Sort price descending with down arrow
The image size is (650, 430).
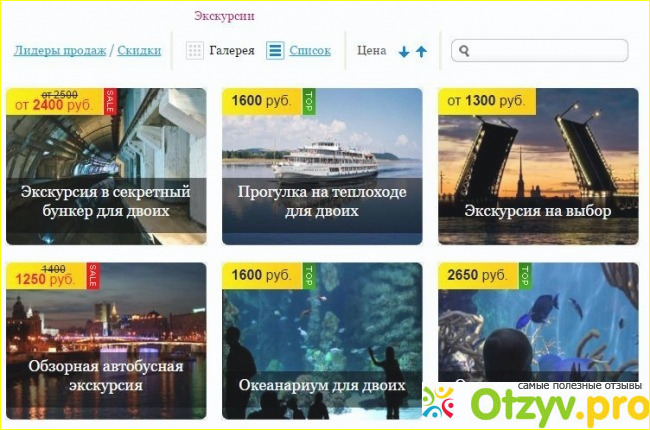click(404, 52)
